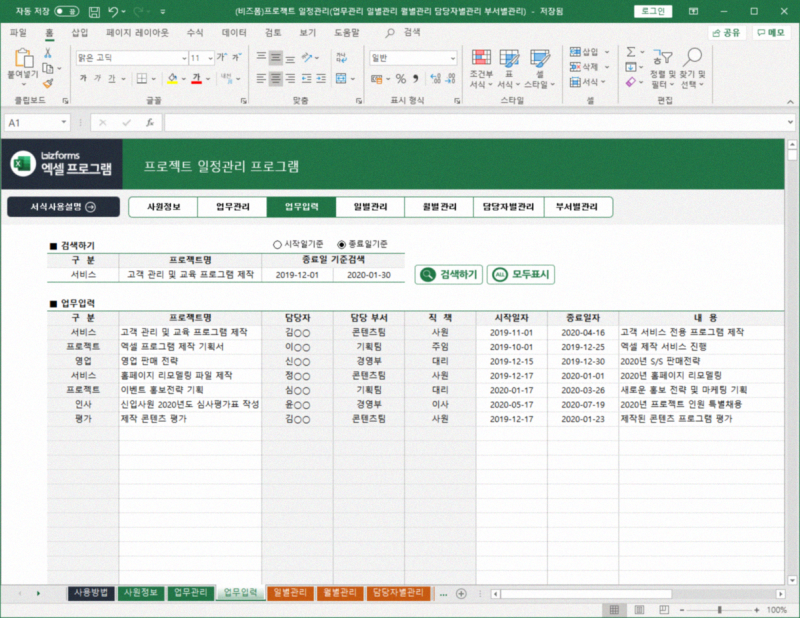Expand the Name Box dropdown arrow

coord(64,122)
